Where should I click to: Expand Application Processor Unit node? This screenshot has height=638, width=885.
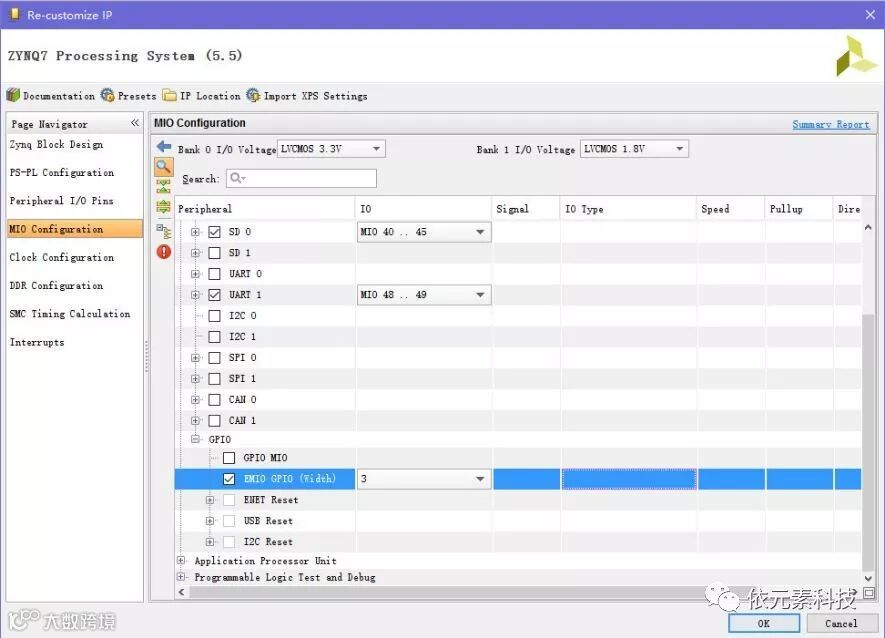(x=181, y=560)
